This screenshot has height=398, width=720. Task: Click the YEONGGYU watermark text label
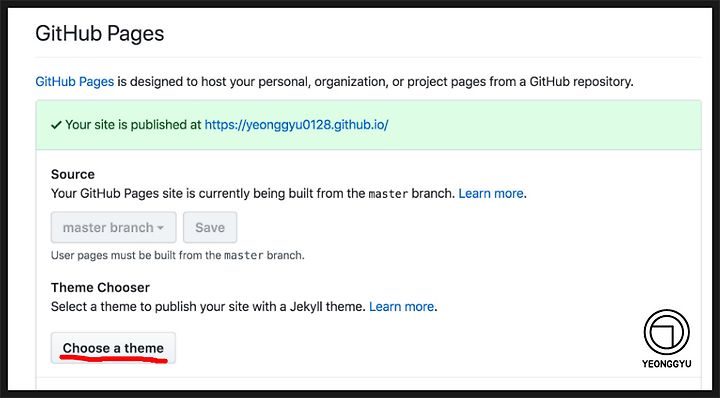pyautogui.click(x=666, y=364)
